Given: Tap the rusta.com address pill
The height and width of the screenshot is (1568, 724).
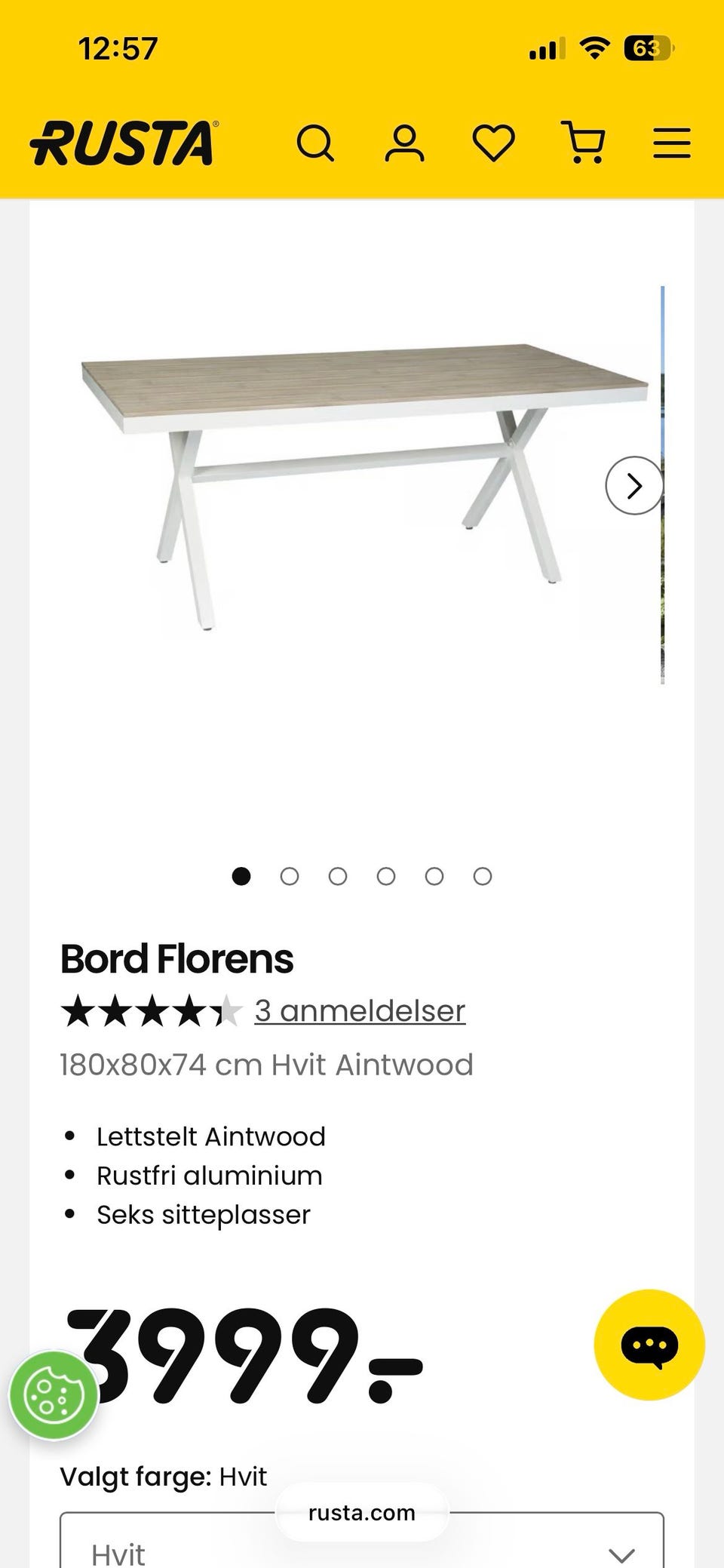Looking at the screenshot, I should click(362, 1512).
